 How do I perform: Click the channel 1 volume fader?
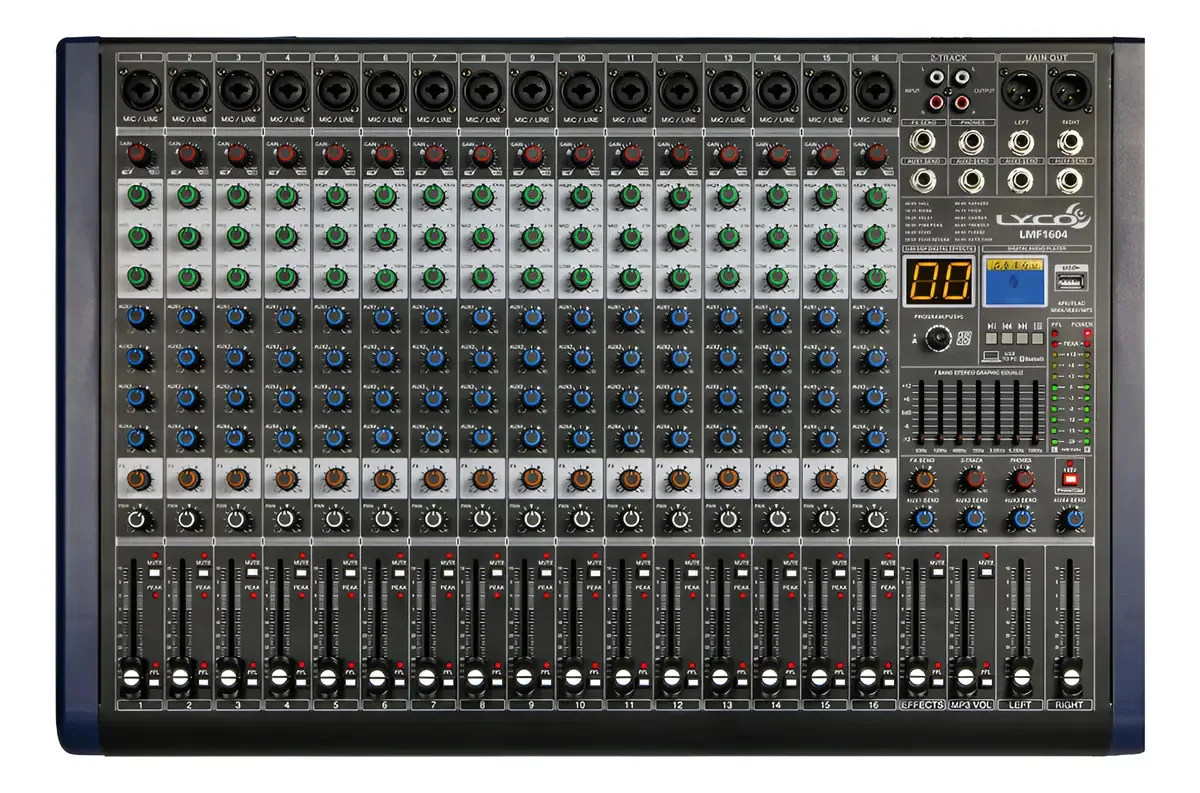(x=132, y=677)
